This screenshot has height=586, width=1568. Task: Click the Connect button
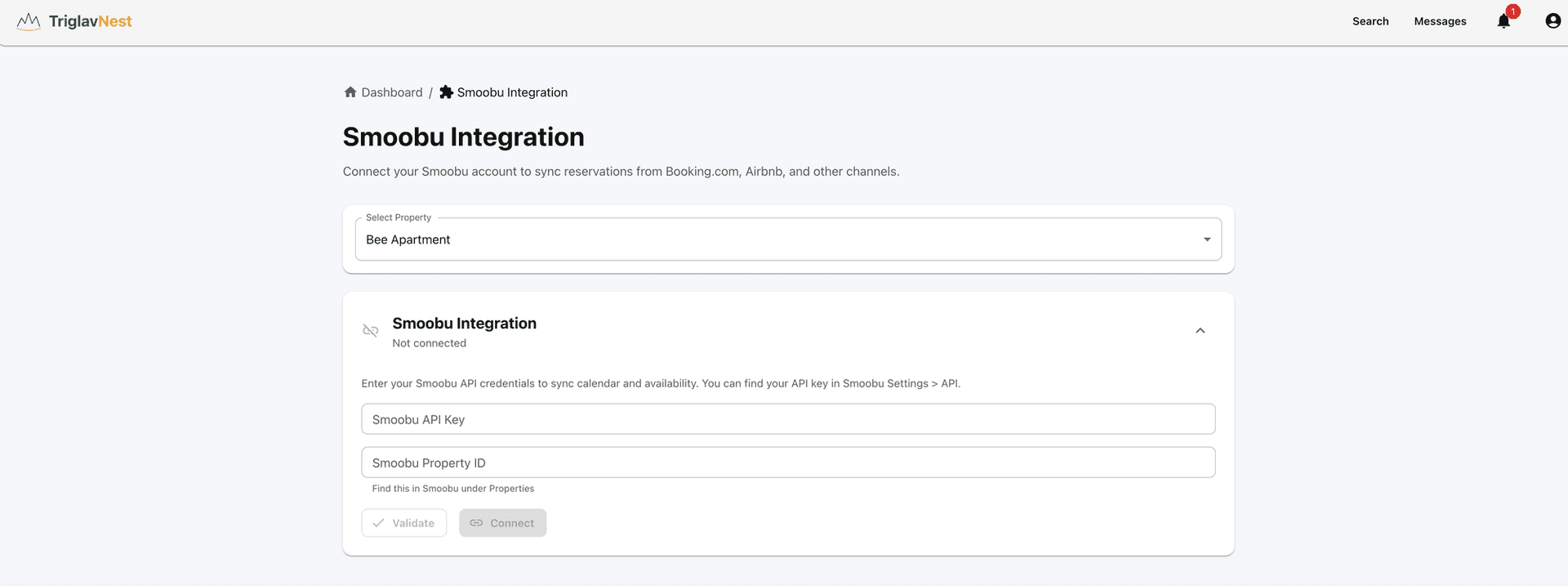pos(503,523)
